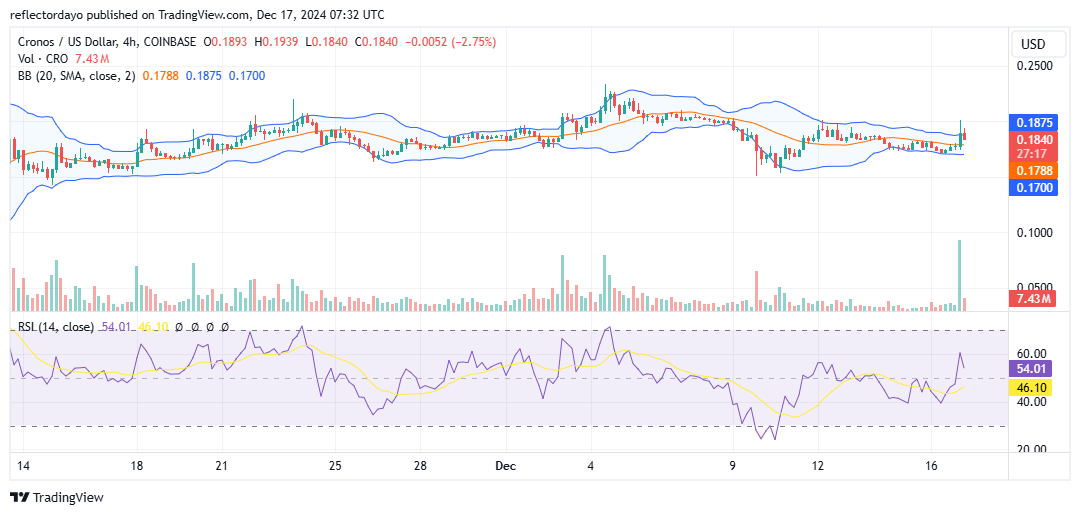This screenshot has width=1080, height=515.
Task: Click the 60.00 RSI axis value
Action: tap(1033, 353)
